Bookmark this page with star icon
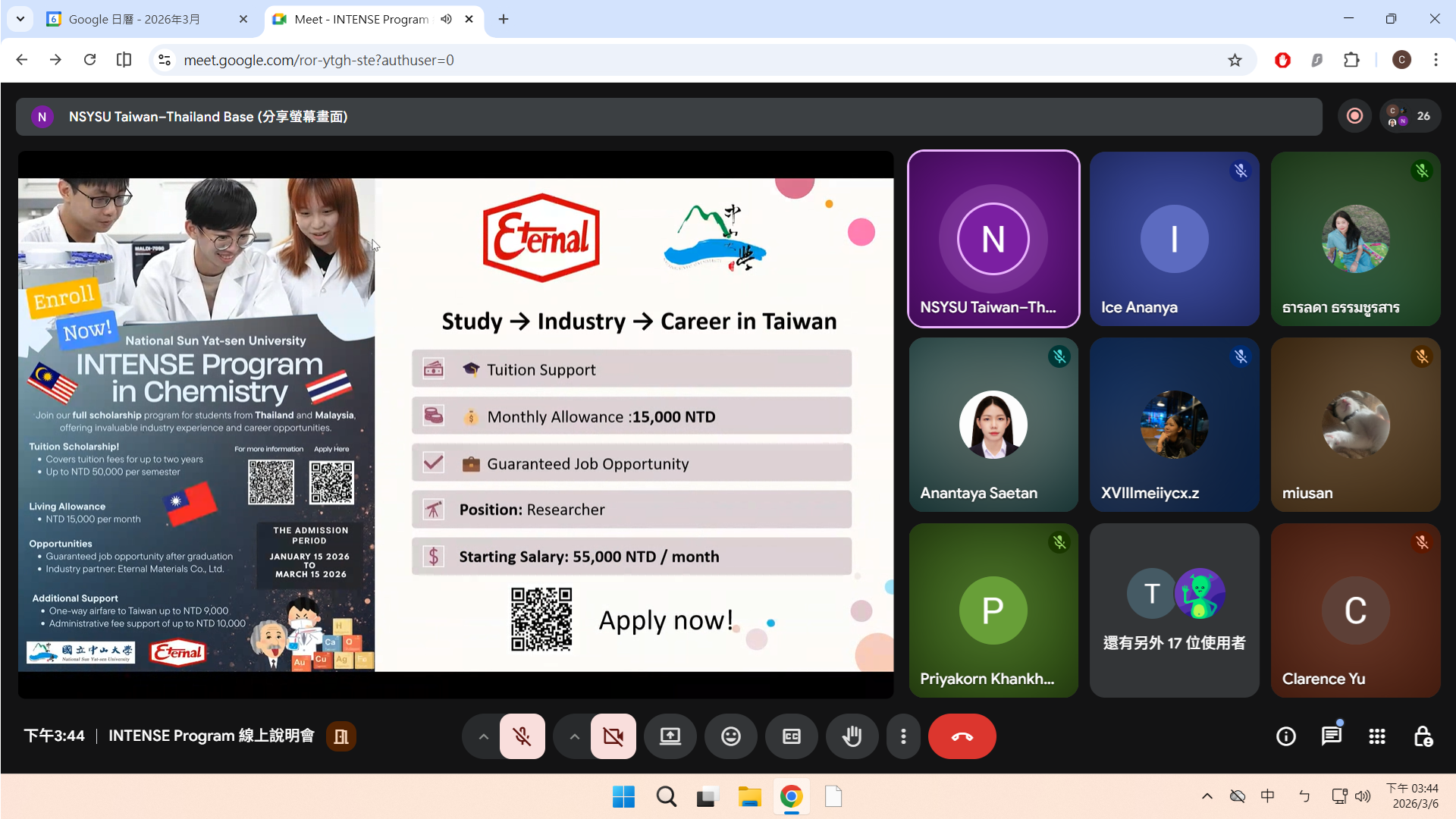 pyautogui.click(x=1235, y=60)
